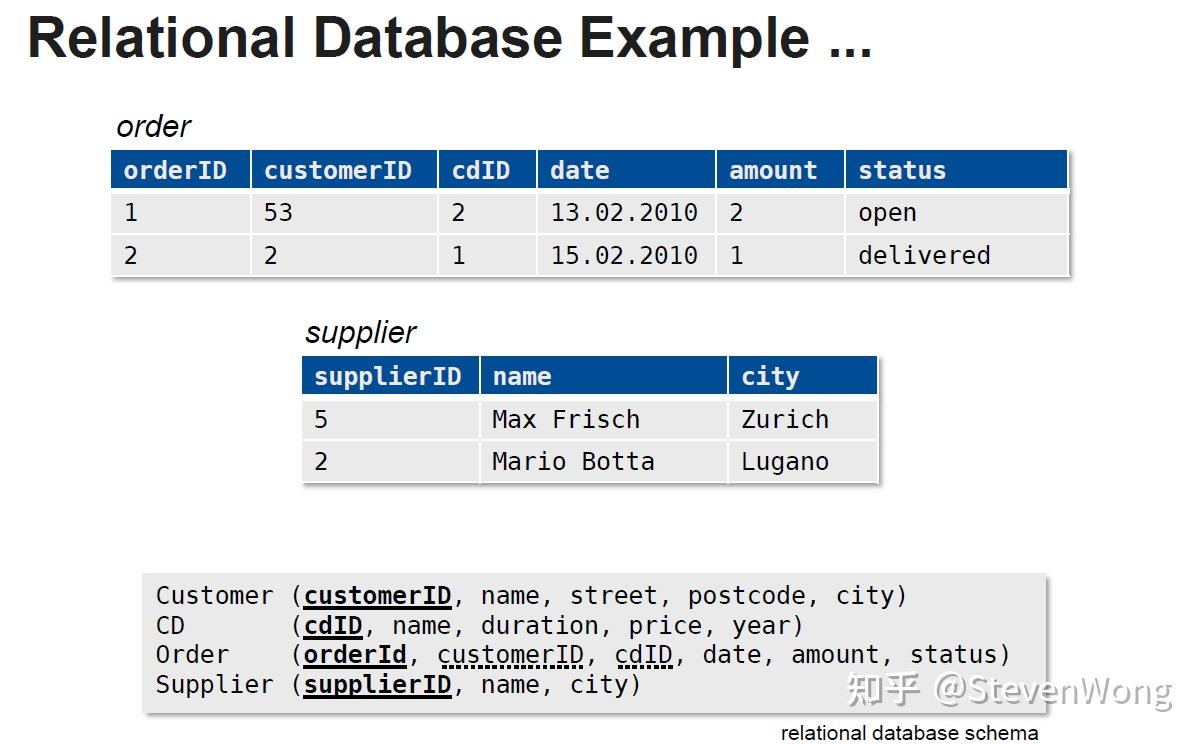Viewport: 1202px width, 744px height.
Task: Select "duration" attribute in CD schema line
Action: [539, 626]
